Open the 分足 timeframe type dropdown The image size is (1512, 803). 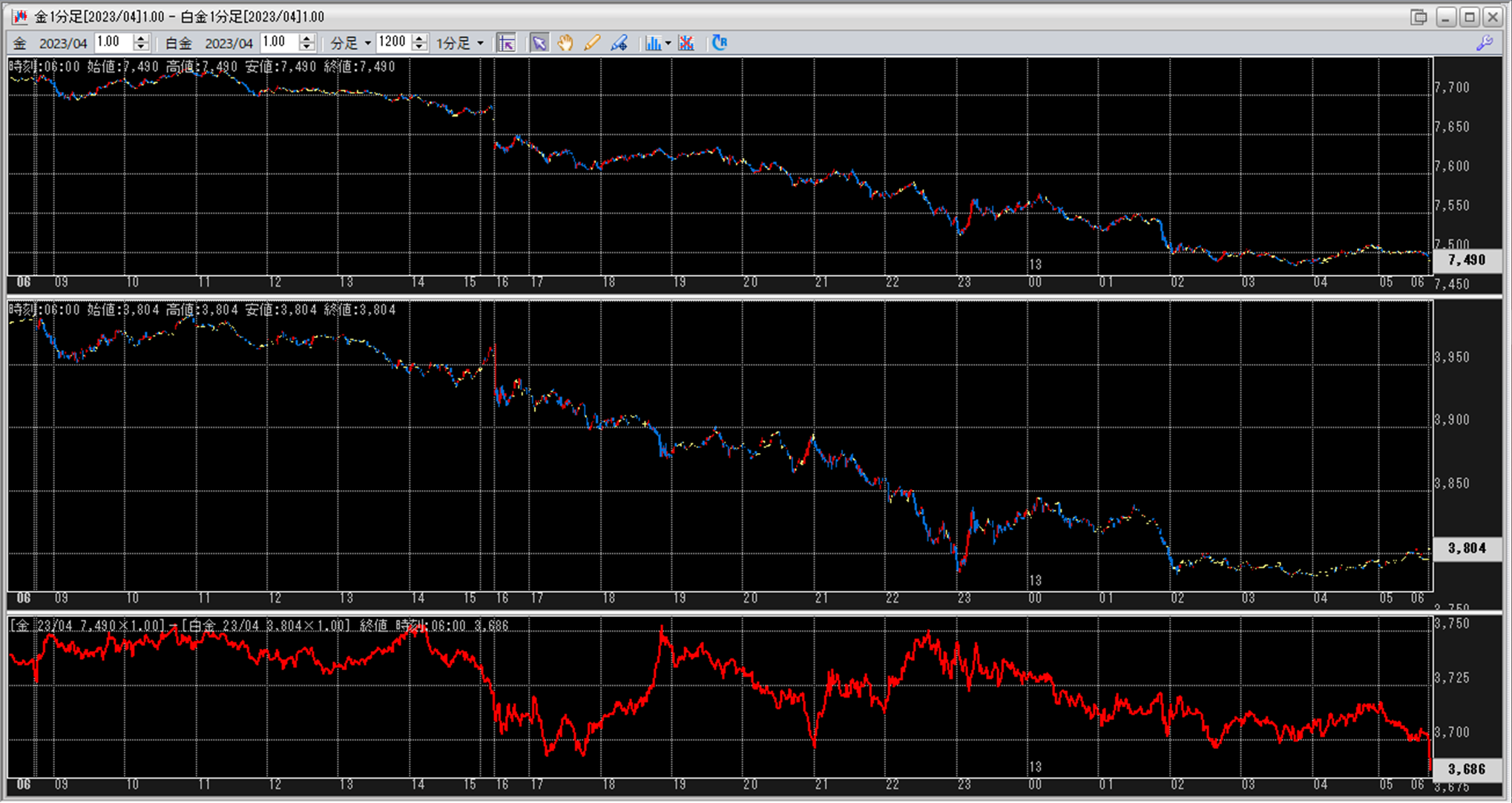pyautogui.click(x=351, y=43)
